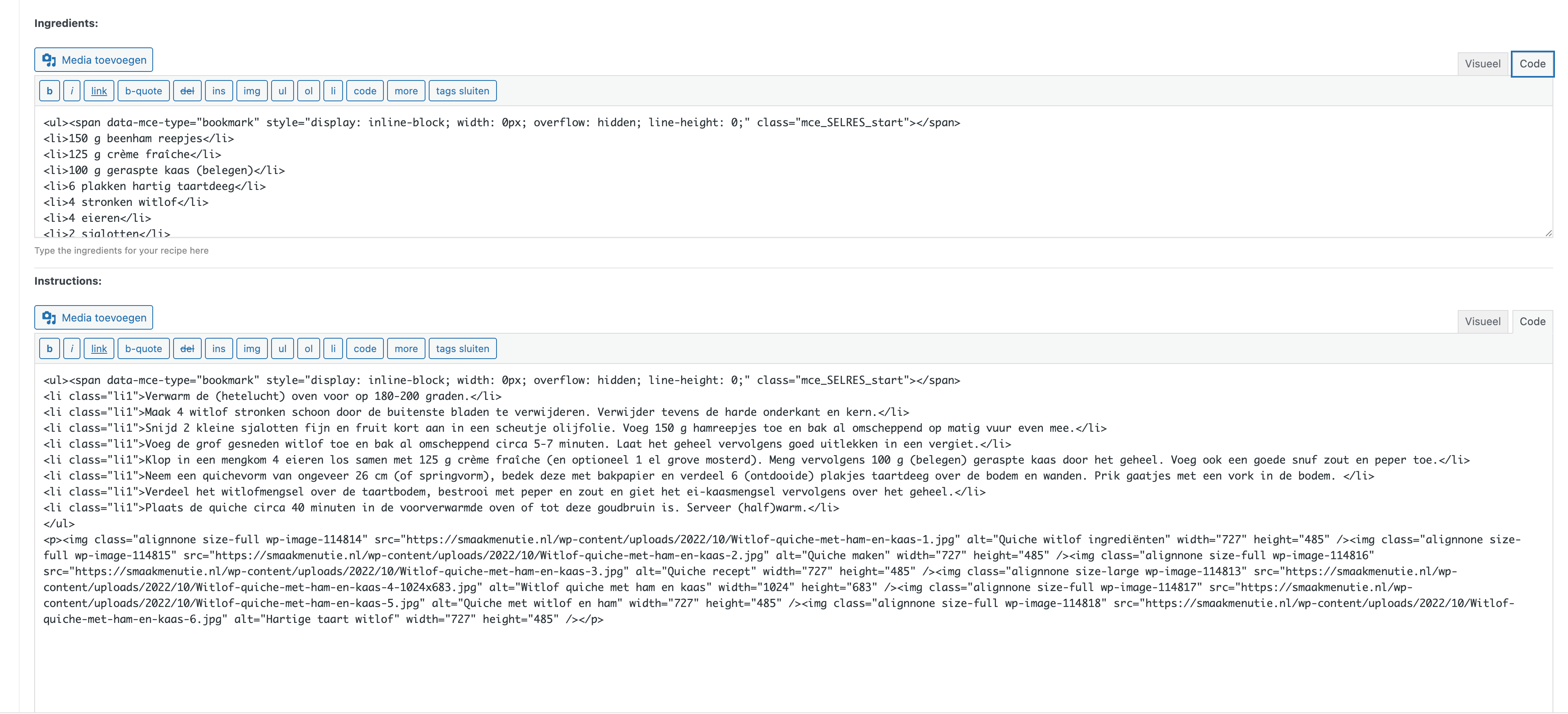Screen dimensions: 1568x714
Task: Click 'more' button in Instructions toolbar
Action: point(405,349)
